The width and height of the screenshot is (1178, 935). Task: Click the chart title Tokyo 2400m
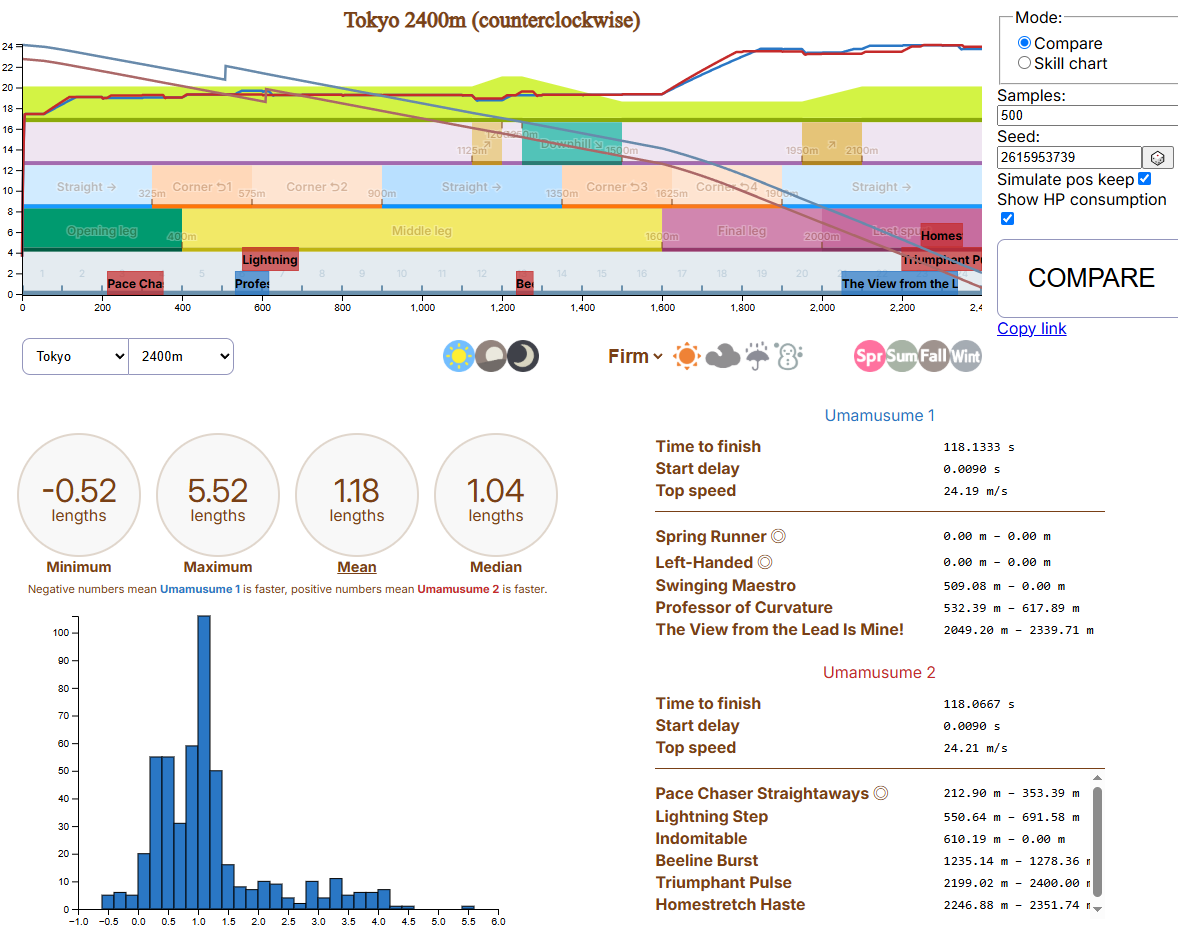[492, 20]
